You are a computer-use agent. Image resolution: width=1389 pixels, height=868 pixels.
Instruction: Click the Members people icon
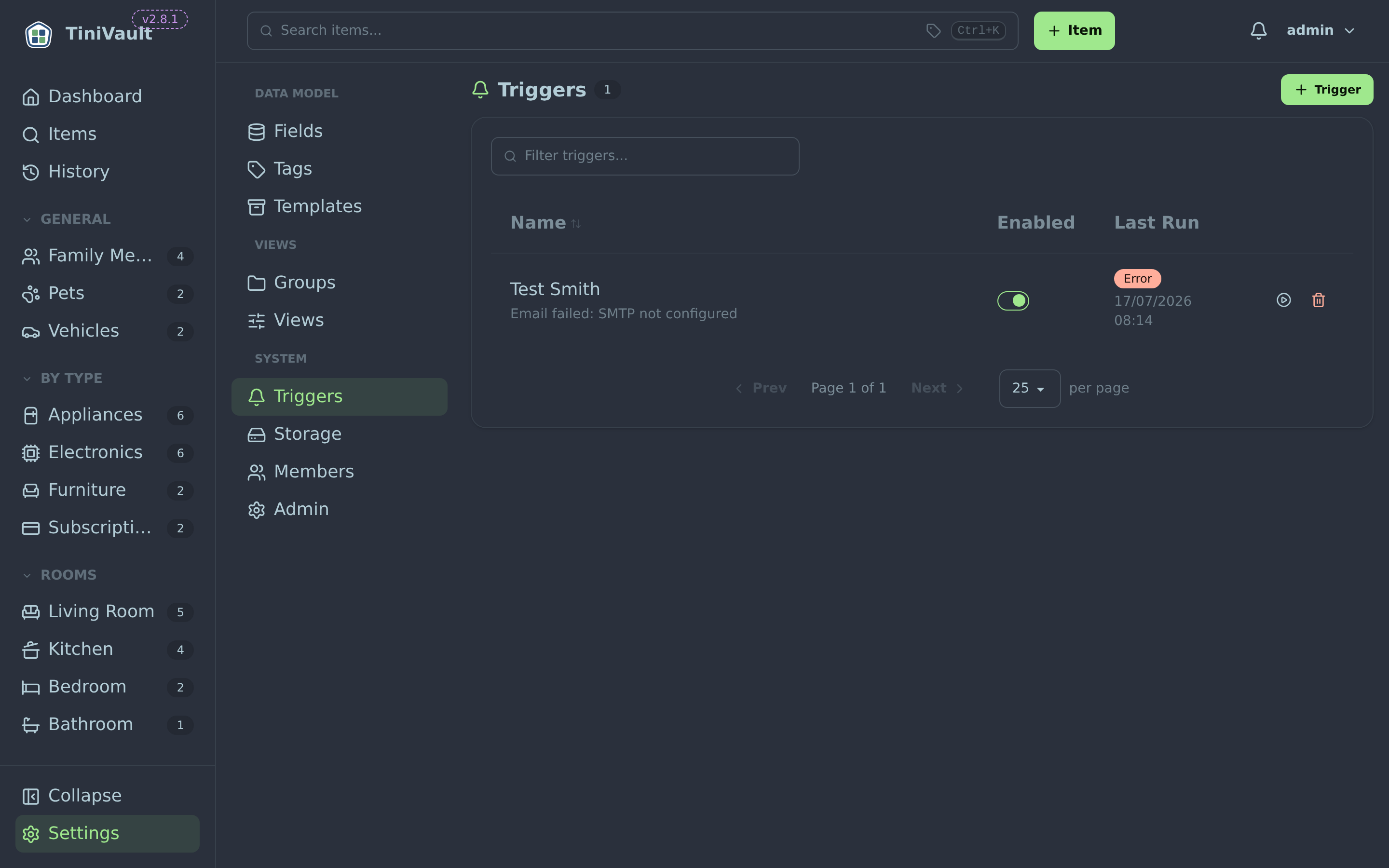257,472
